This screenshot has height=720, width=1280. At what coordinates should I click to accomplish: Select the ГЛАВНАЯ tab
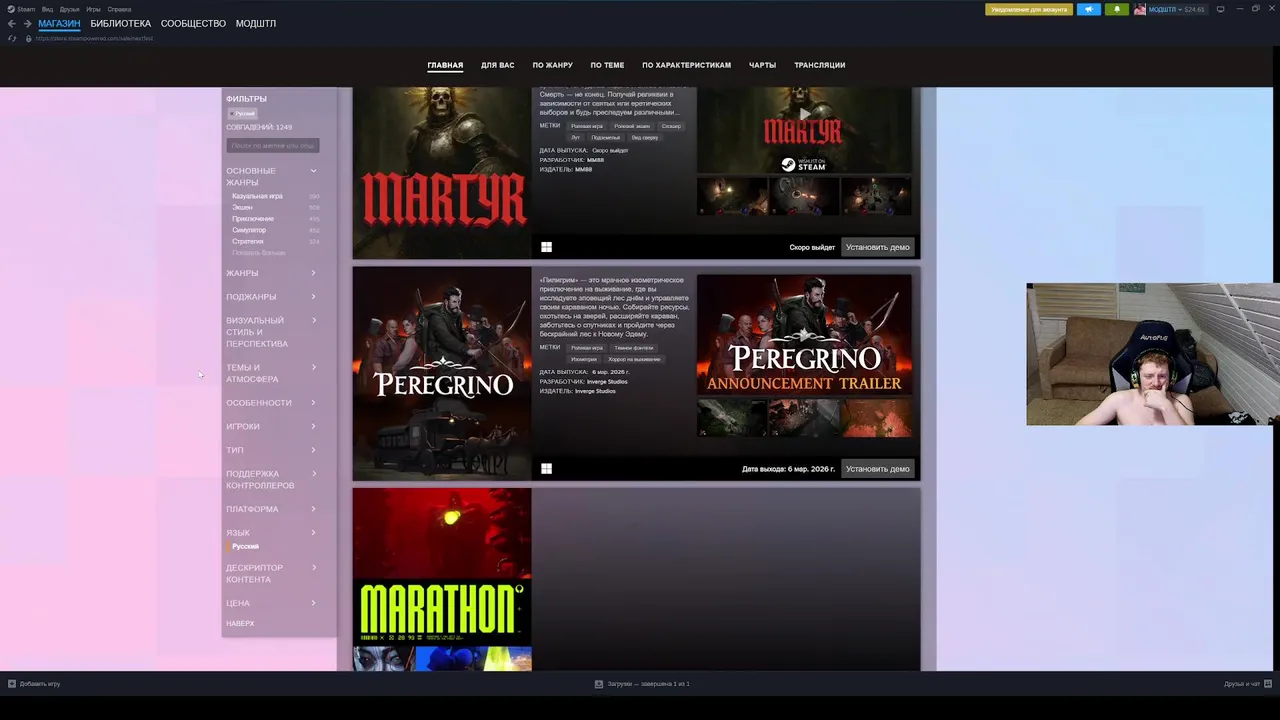(x=445, y=65)
